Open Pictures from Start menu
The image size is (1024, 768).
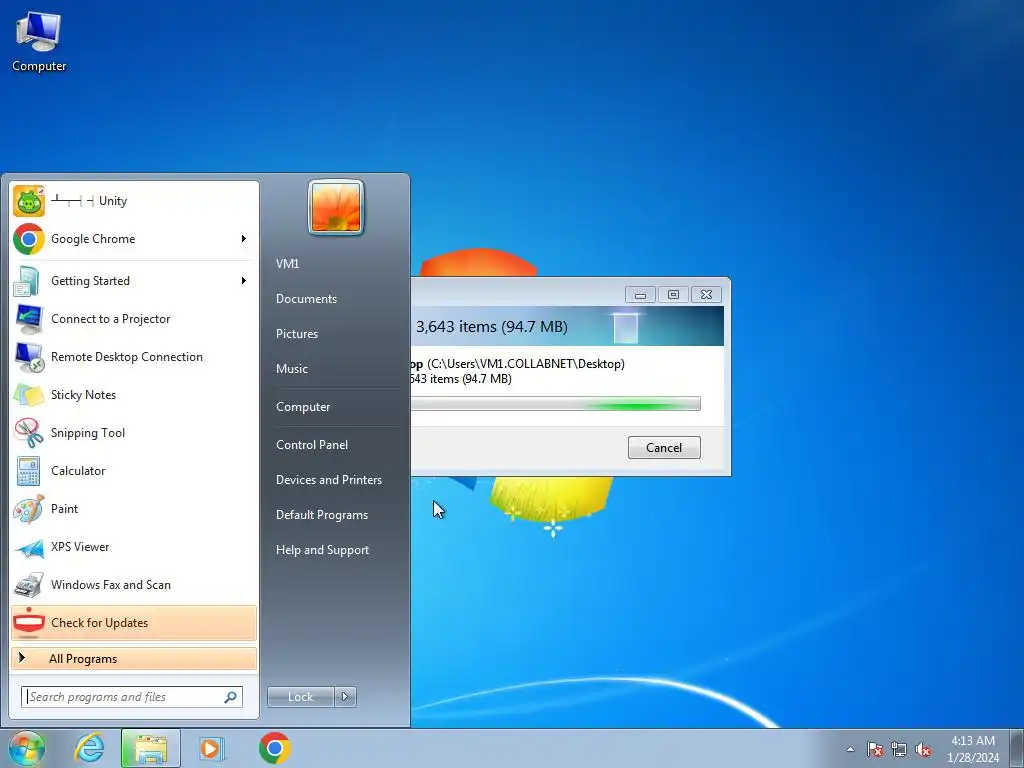click(x=297, y=334)
